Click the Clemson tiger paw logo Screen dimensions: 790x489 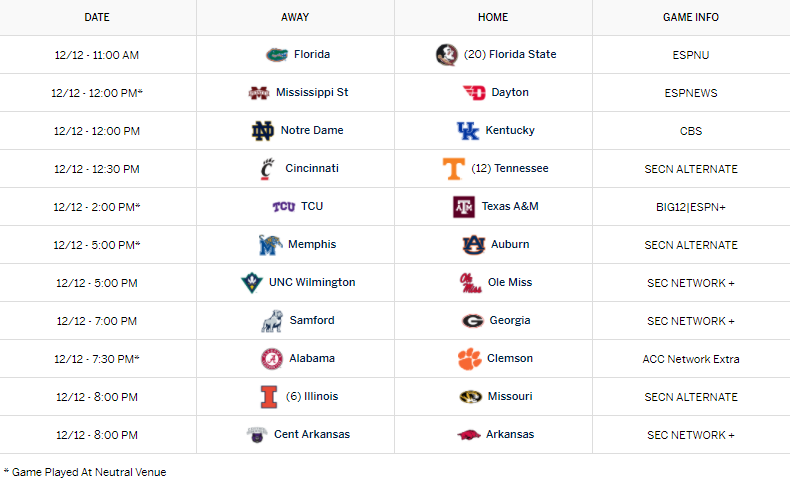470,359
